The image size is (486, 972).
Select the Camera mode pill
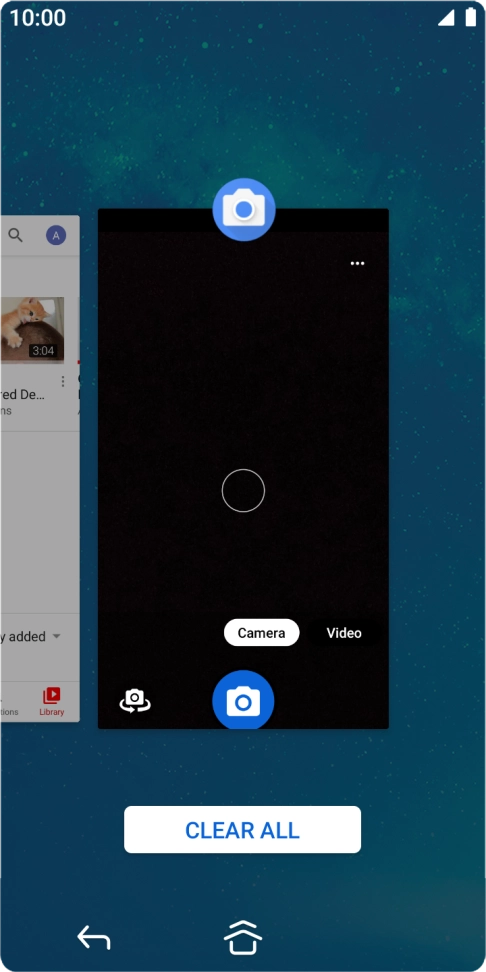[x=262, y=633]
